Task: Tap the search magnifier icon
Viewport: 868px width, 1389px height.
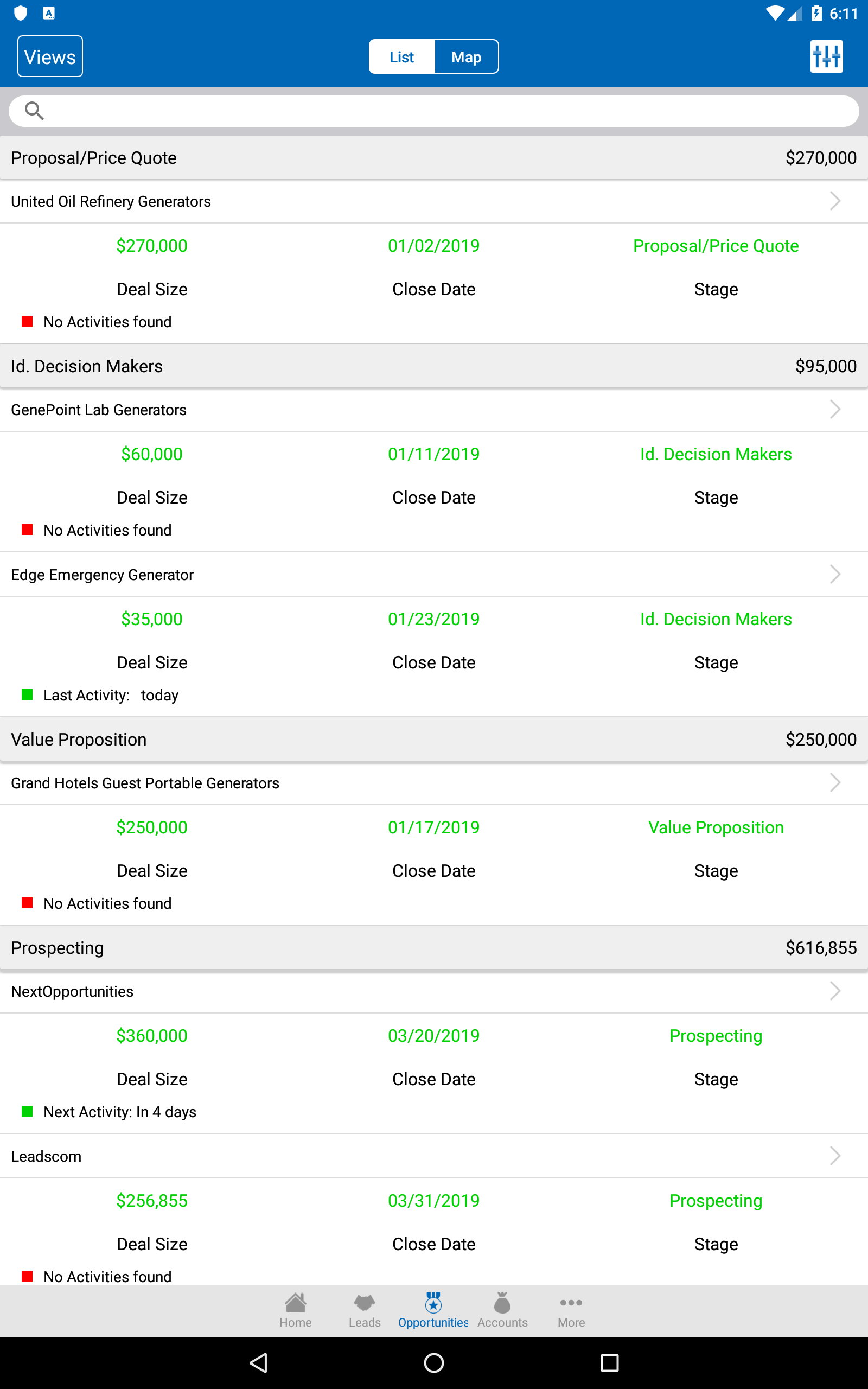Action: [x=34, y=111]
